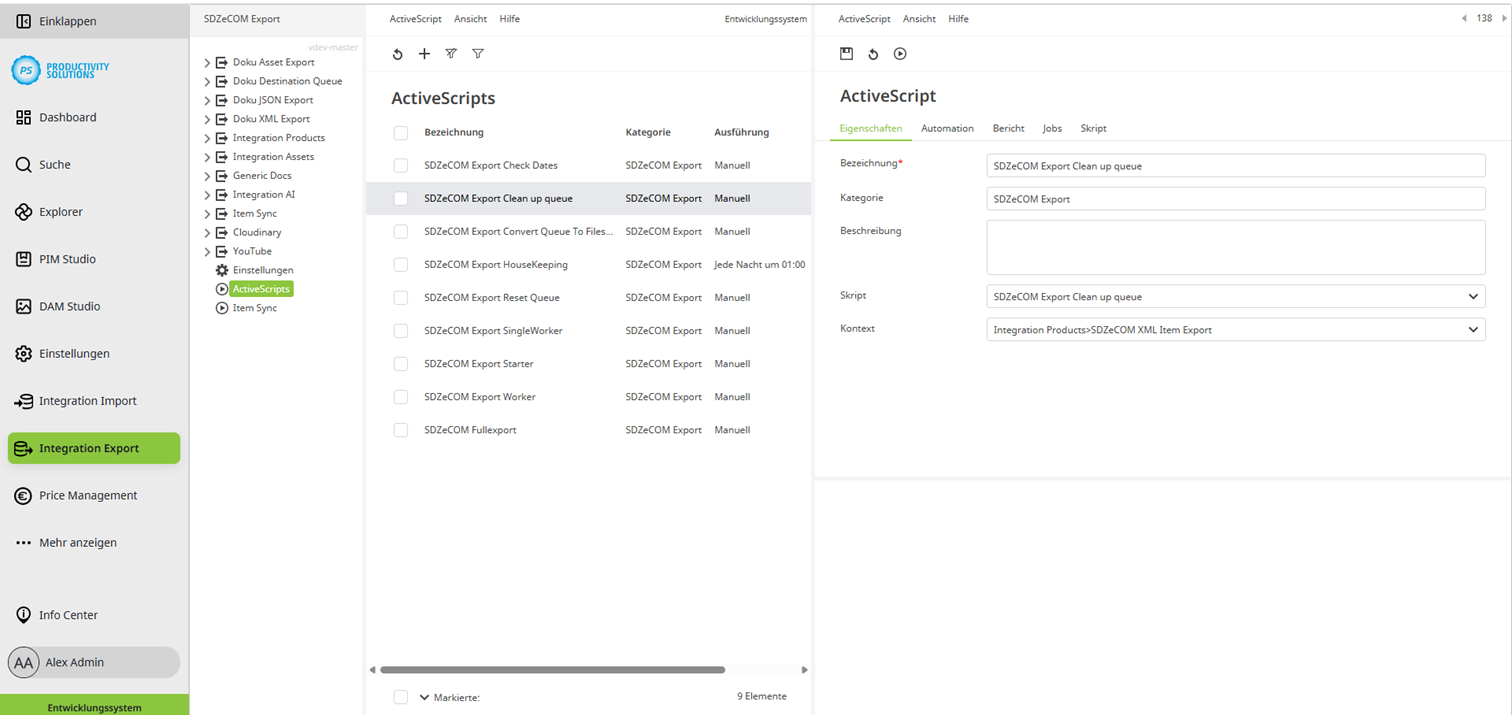
Task: Check the checkbox for SDZeCOM Export HouseKeeping
Action: [x=401, y=264]
